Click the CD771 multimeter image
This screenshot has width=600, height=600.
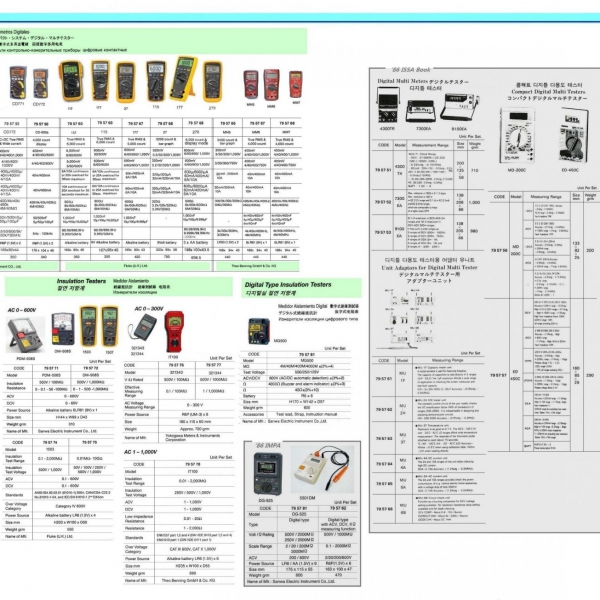19,82
